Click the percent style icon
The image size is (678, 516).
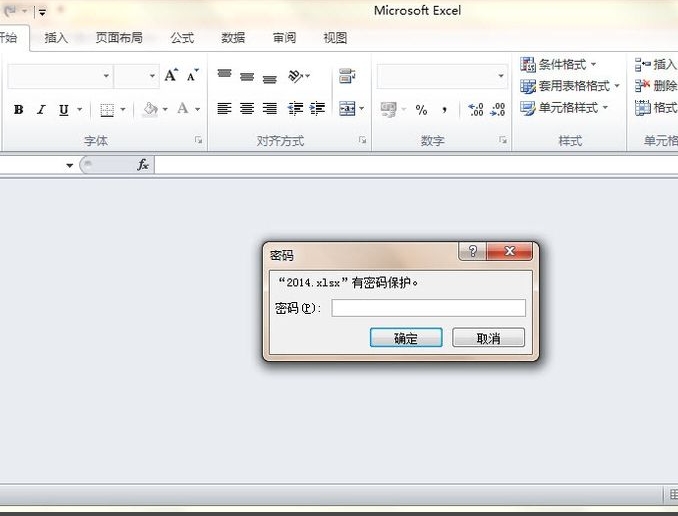(x=421, y=110)
